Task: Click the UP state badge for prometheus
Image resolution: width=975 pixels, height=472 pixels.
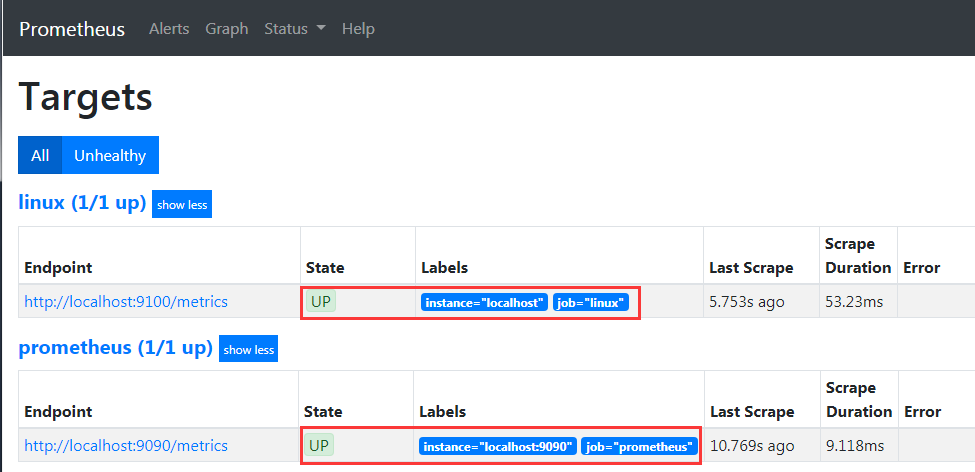Action: tap(320, 445)
